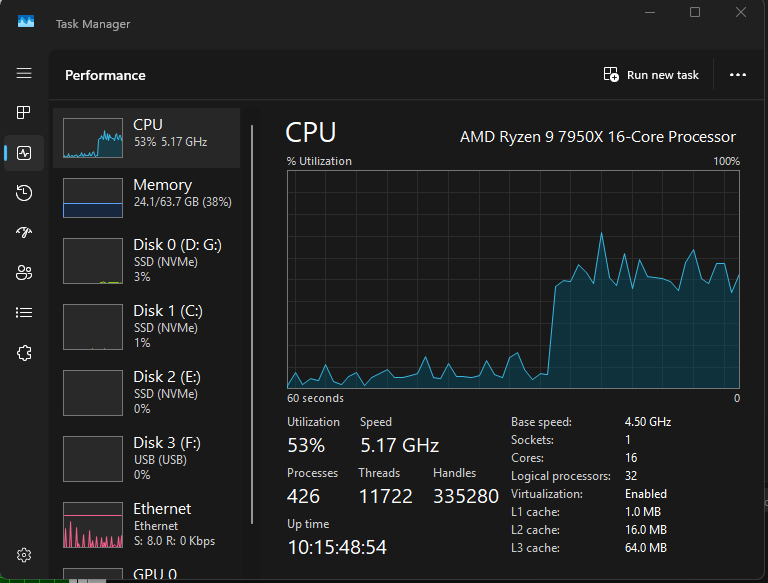Click the Memory mini graph thumbnail
The height and width of the screenshot is (583, 768).
[x=93, y=198]
